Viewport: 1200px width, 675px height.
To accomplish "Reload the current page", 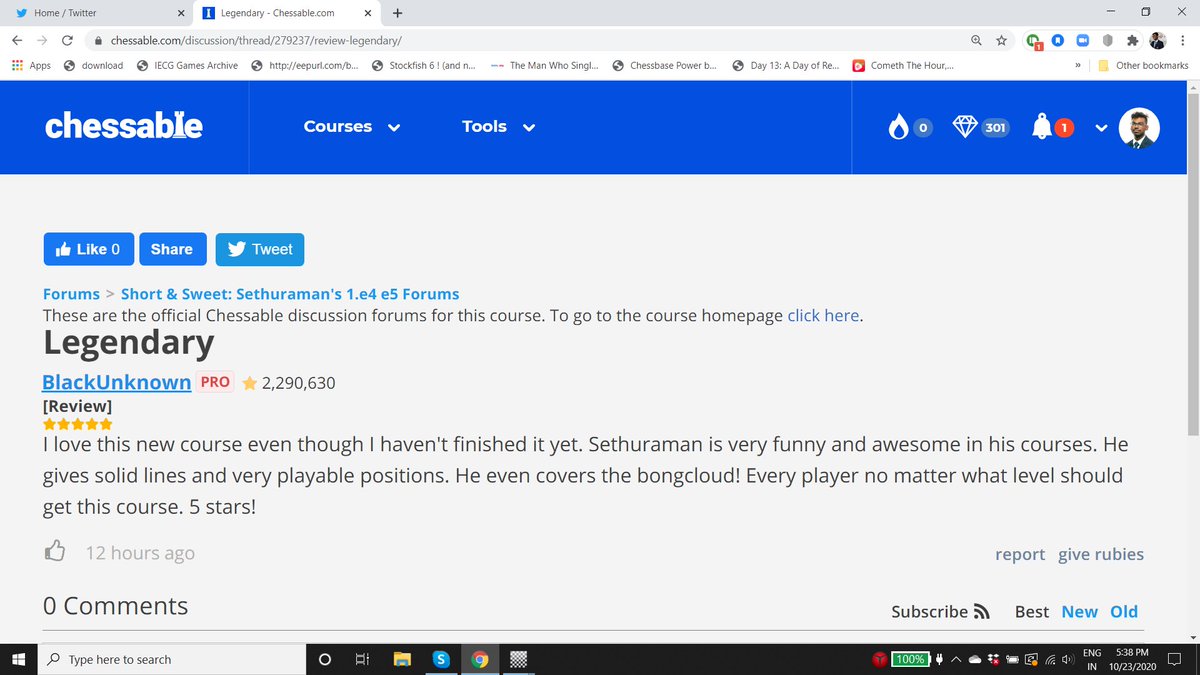I will pos(67,41).
